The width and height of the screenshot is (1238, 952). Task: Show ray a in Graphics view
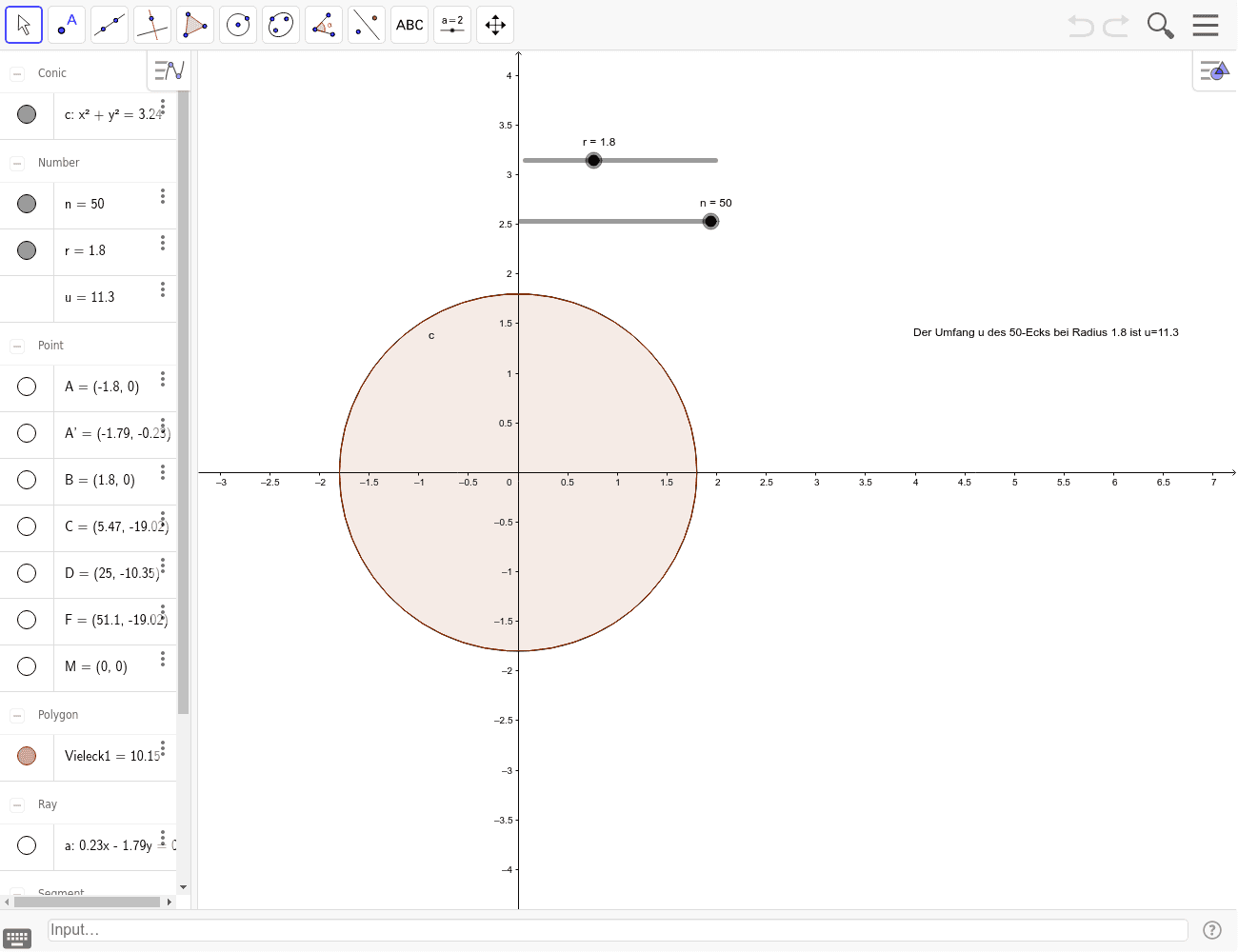(x=27, y=845)
